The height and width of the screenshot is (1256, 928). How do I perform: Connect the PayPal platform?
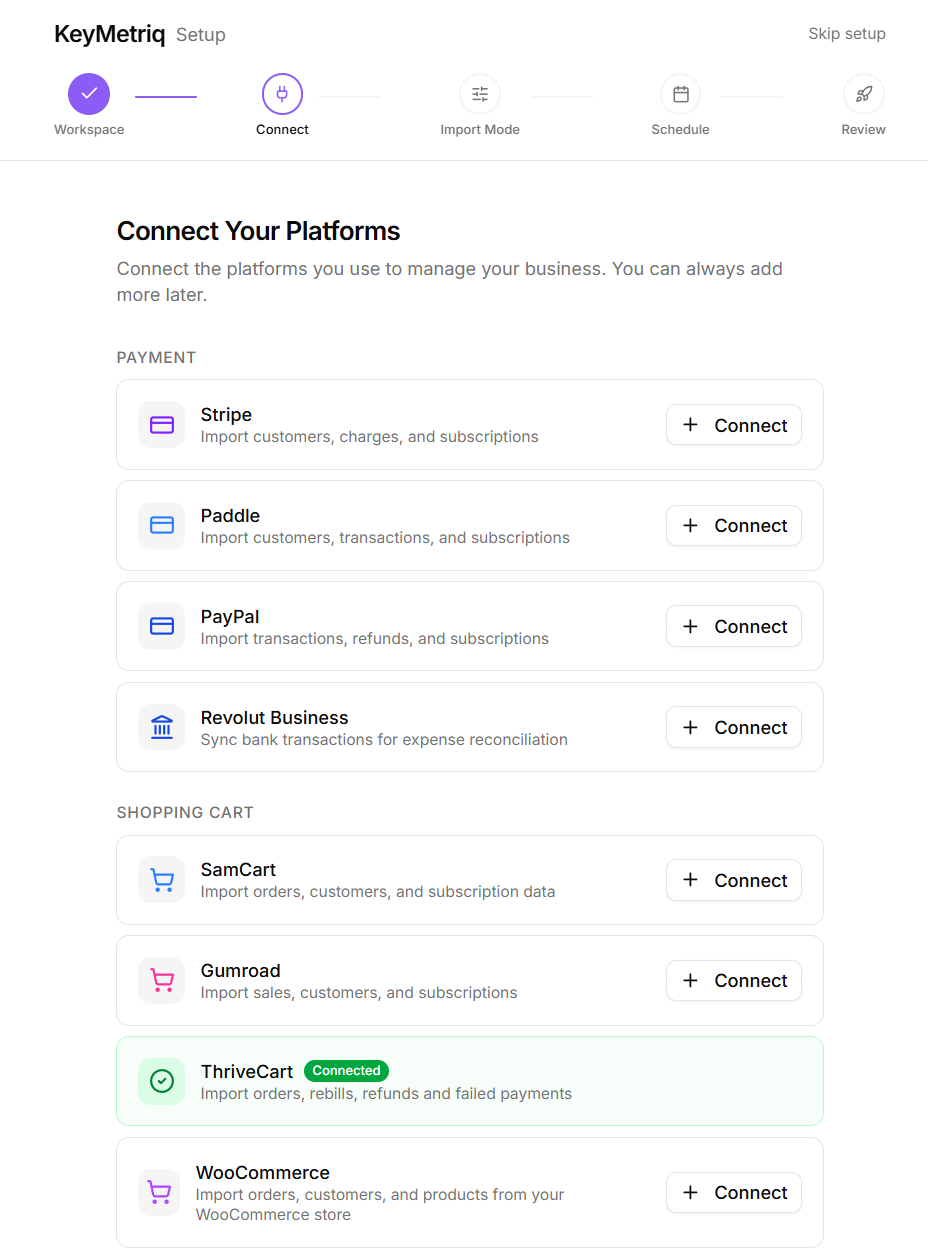(734, 626)
